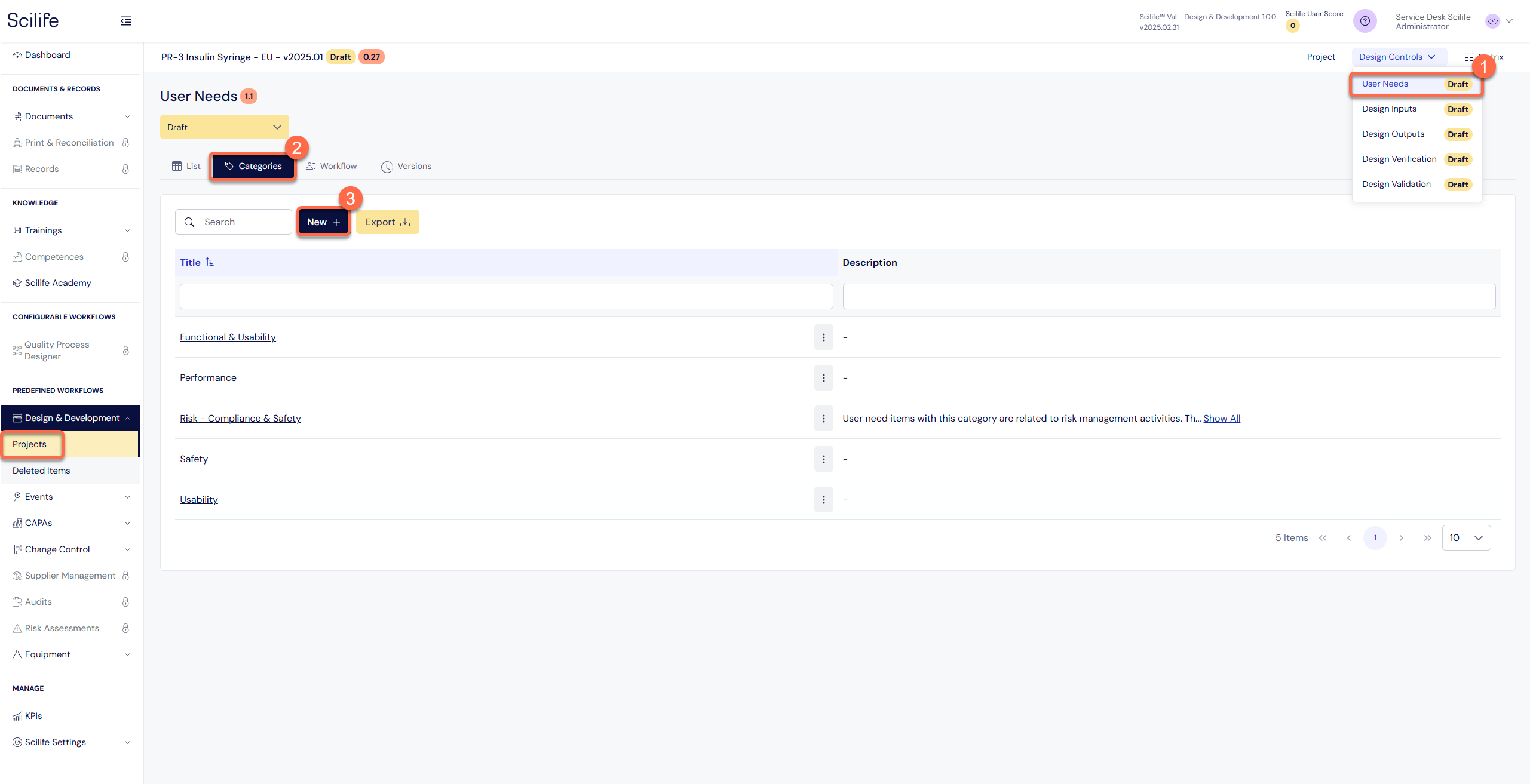Viewport: 1530px width, 784px height.
Task: Expand the Change Control section
Action: 72,549
